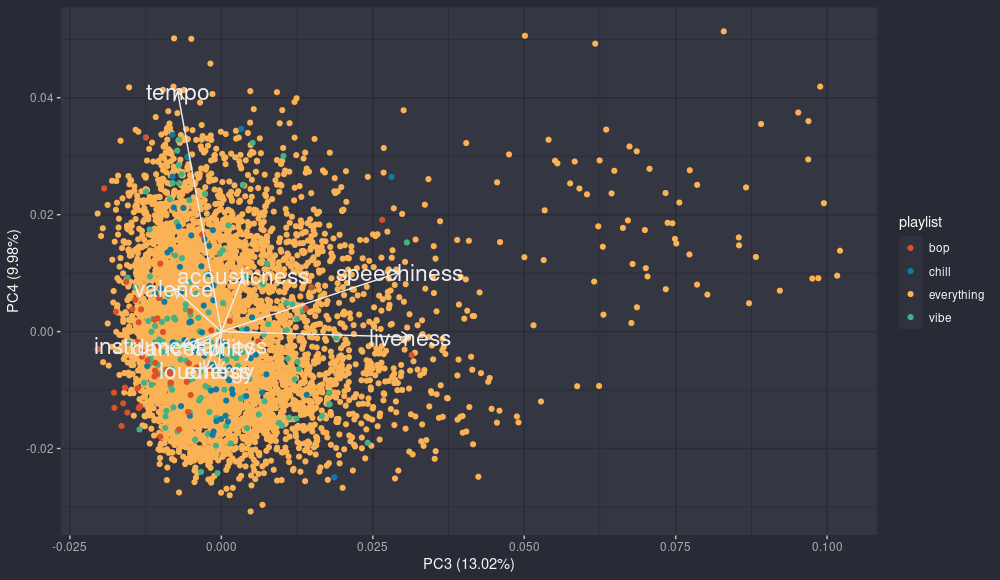The width and height of the screenshot is (1000, 580).
Task: Click the 'acousticness' loading label
Action: point(243,277)
